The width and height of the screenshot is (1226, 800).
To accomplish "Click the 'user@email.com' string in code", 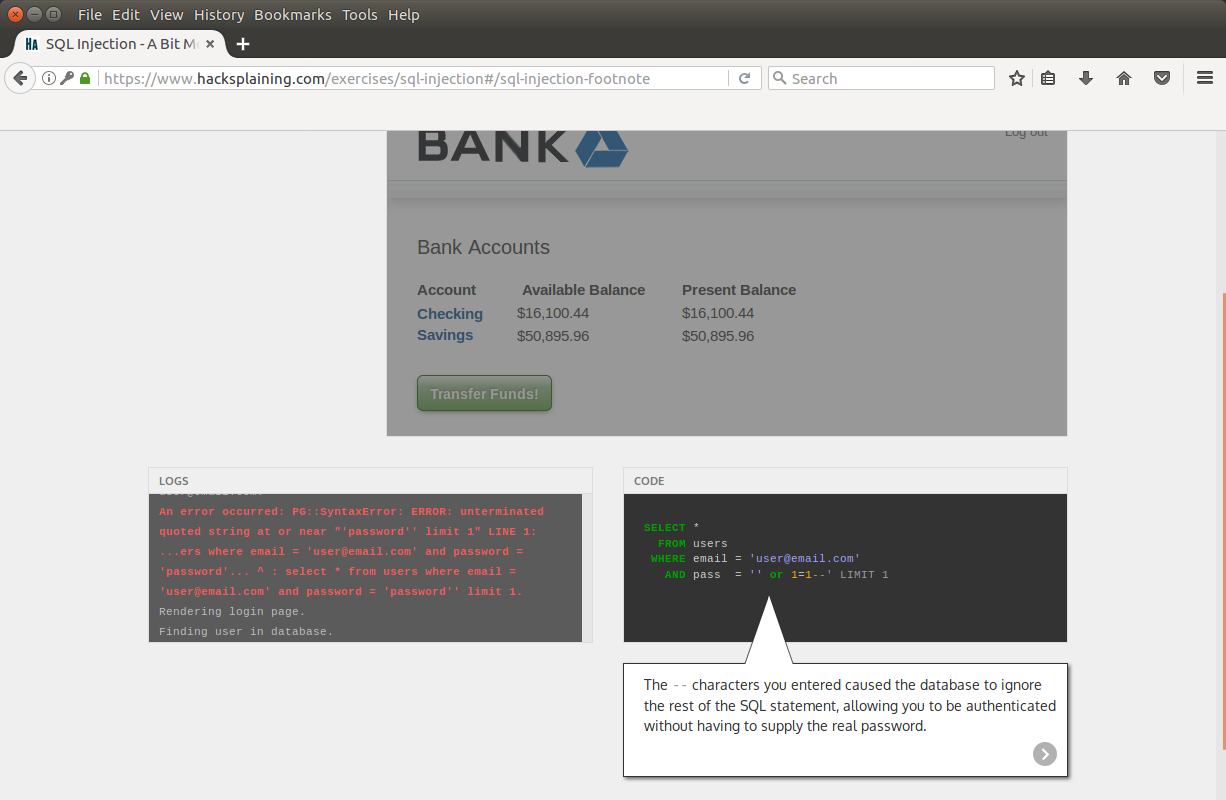I will click(x=805, y=559).
